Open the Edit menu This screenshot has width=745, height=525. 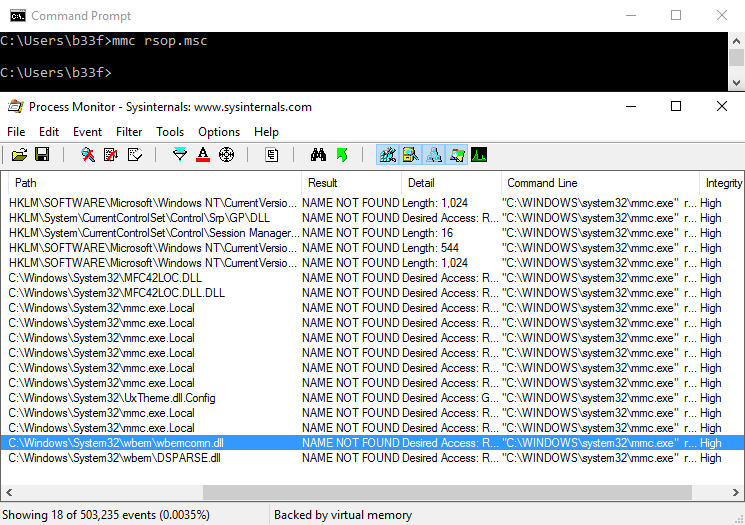[x=49, y=132]
